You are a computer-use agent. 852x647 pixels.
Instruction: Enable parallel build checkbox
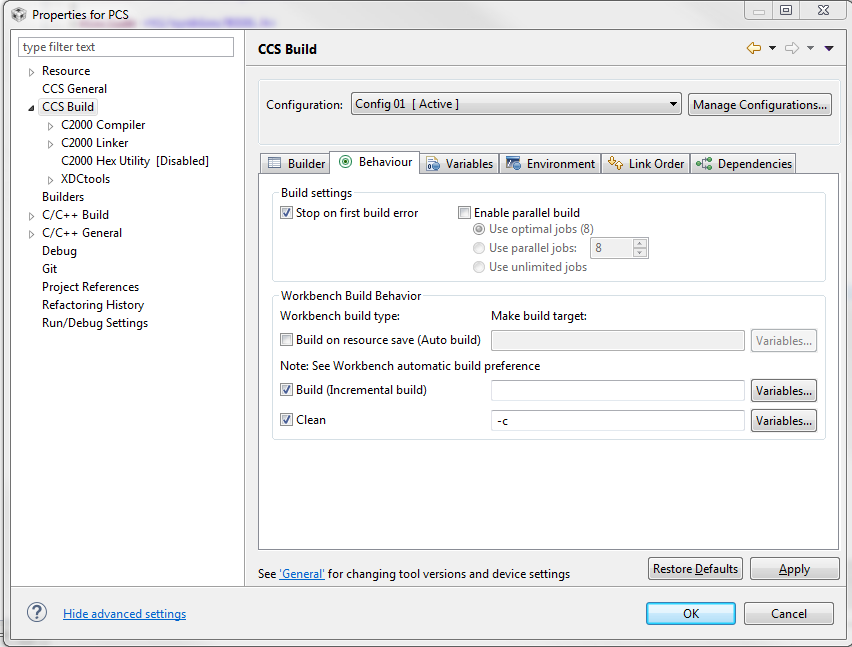tap(464, 213)
